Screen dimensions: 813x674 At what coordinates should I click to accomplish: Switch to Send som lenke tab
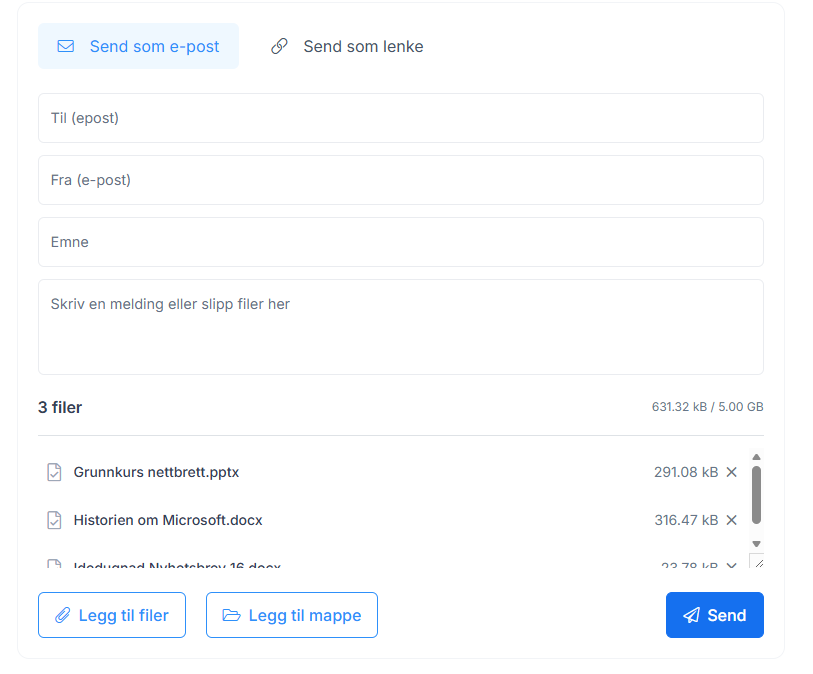tap(347, 46)
